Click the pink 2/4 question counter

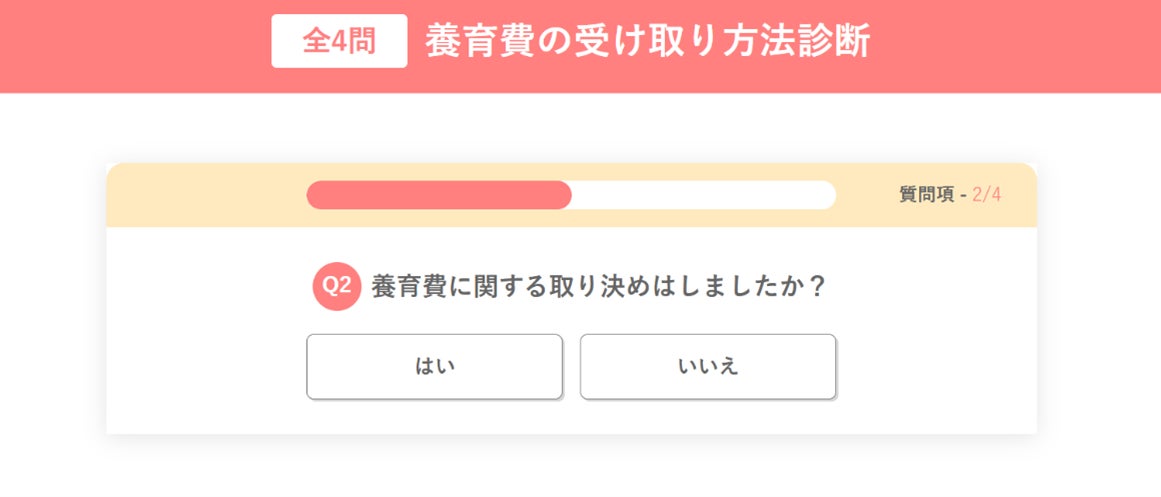[986, 195]
